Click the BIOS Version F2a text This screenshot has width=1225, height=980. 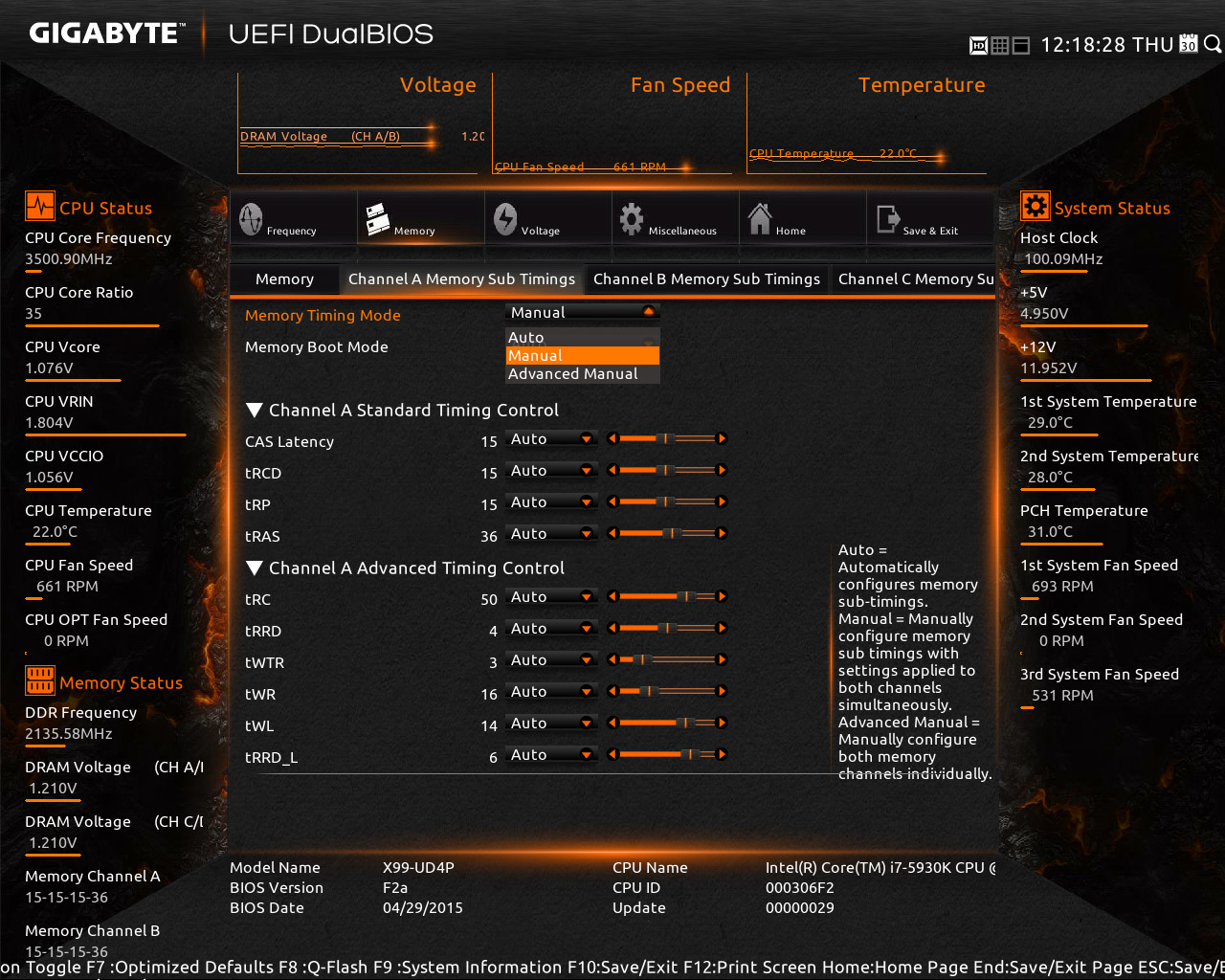(x=395, y=887)
